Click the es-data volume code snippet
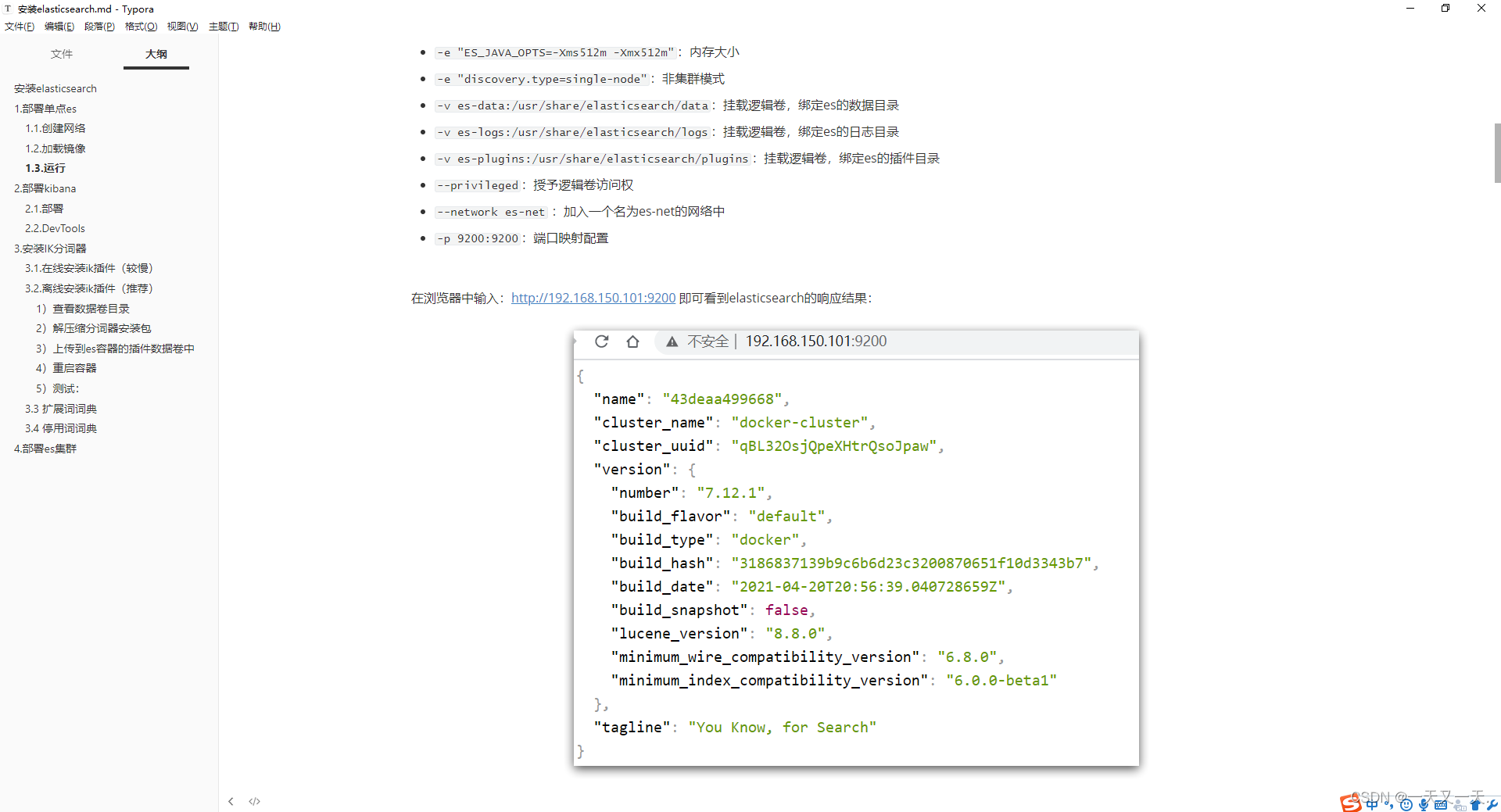 [x=573, y=106]
